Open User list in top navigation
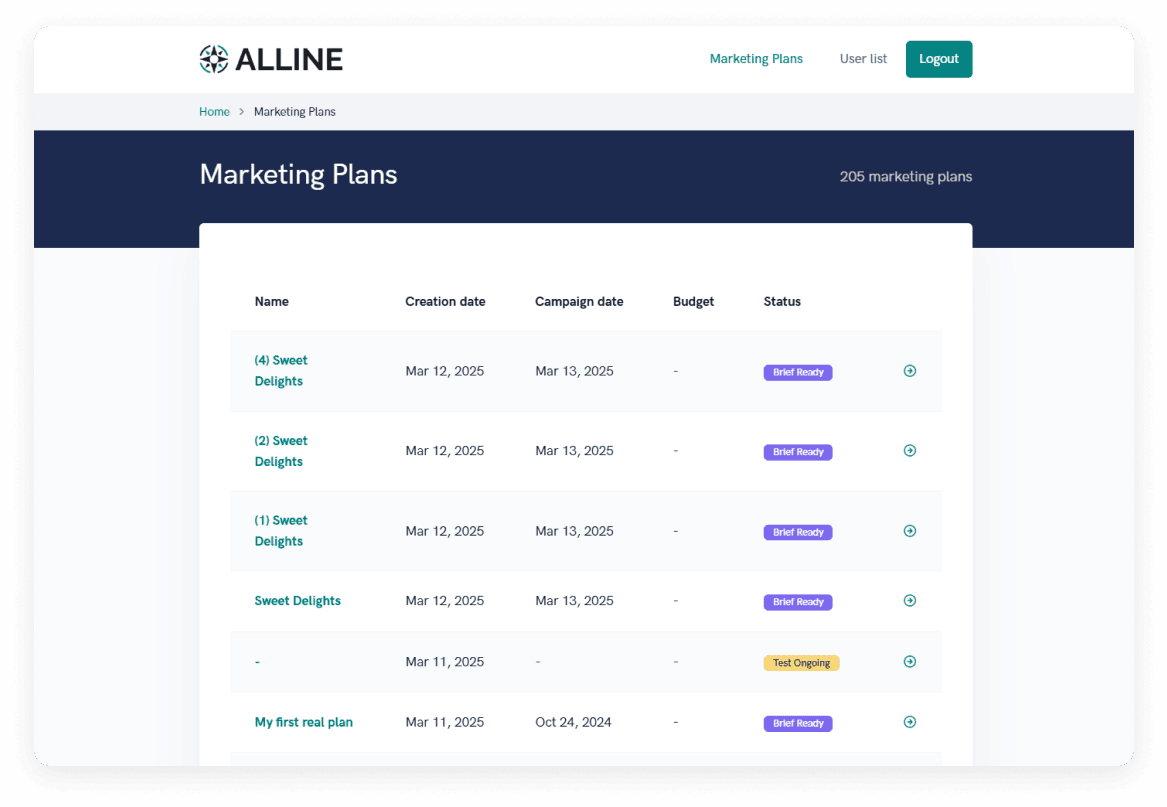The width and height of the screenshot is (1167, 807). [863, 59]
